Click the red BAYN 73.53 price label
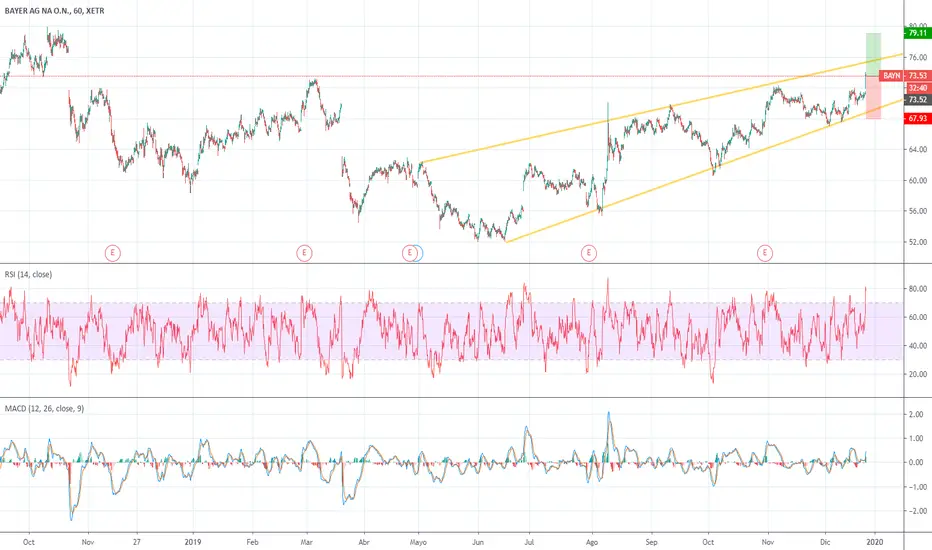Viewport: 932px width, 550px height. [x=905, y=76]
